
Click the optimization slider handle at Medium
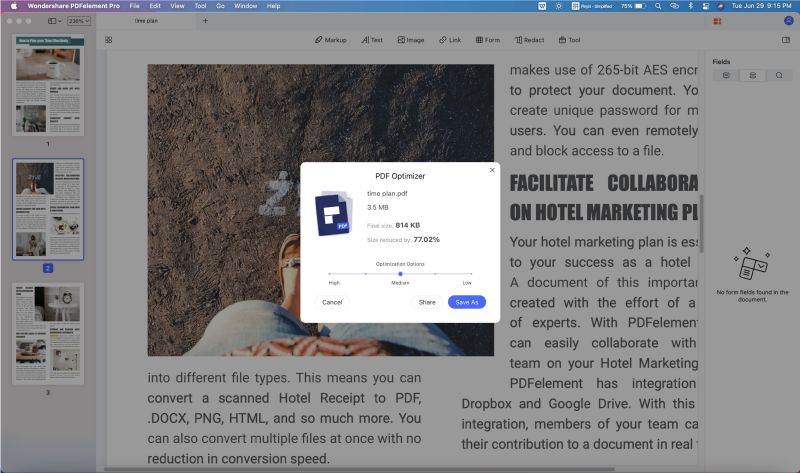click(x=400, y=274)
